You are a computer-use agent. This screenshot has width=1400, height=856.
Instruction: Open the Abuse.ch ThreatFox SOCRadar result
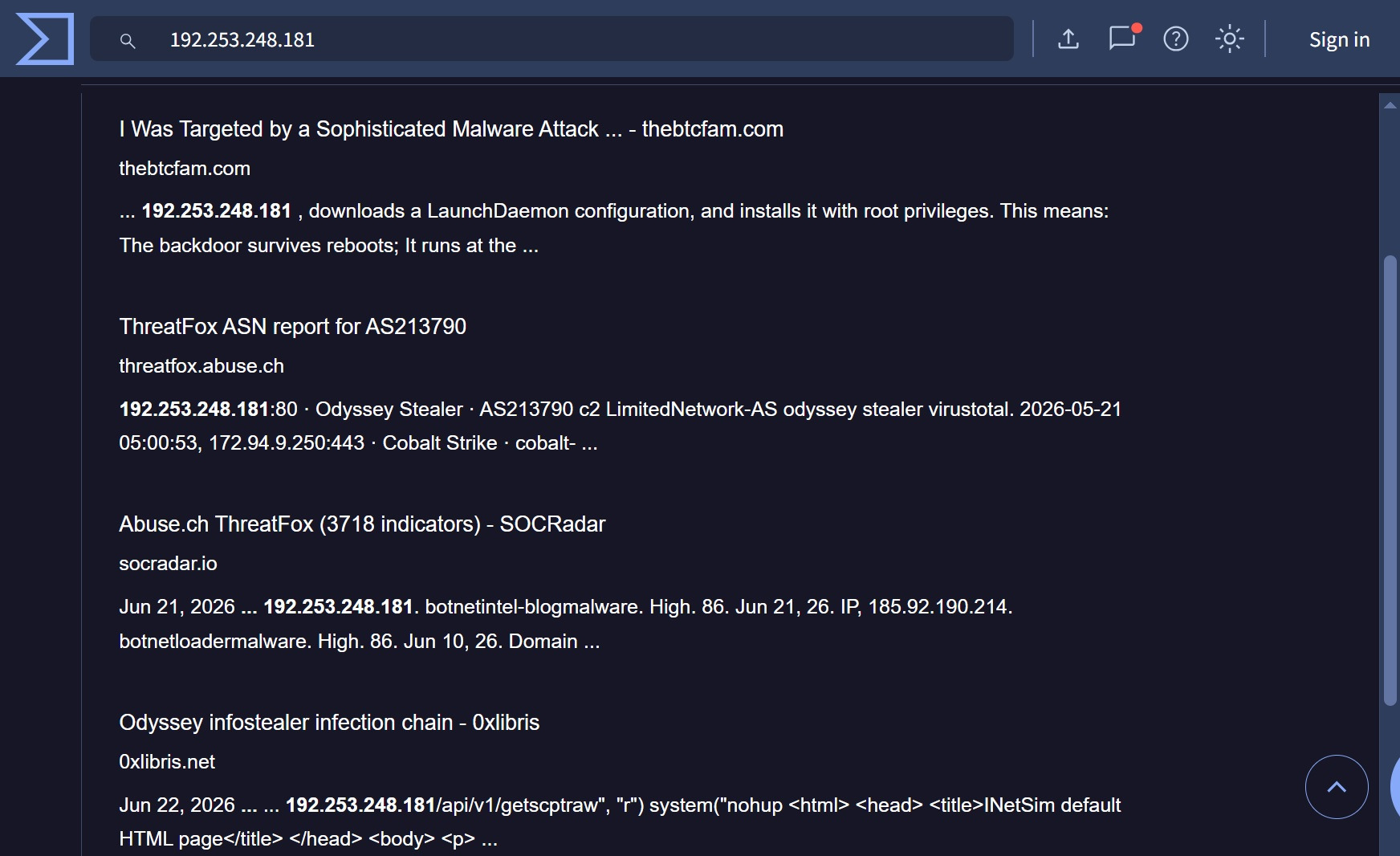tap(362, 524)
